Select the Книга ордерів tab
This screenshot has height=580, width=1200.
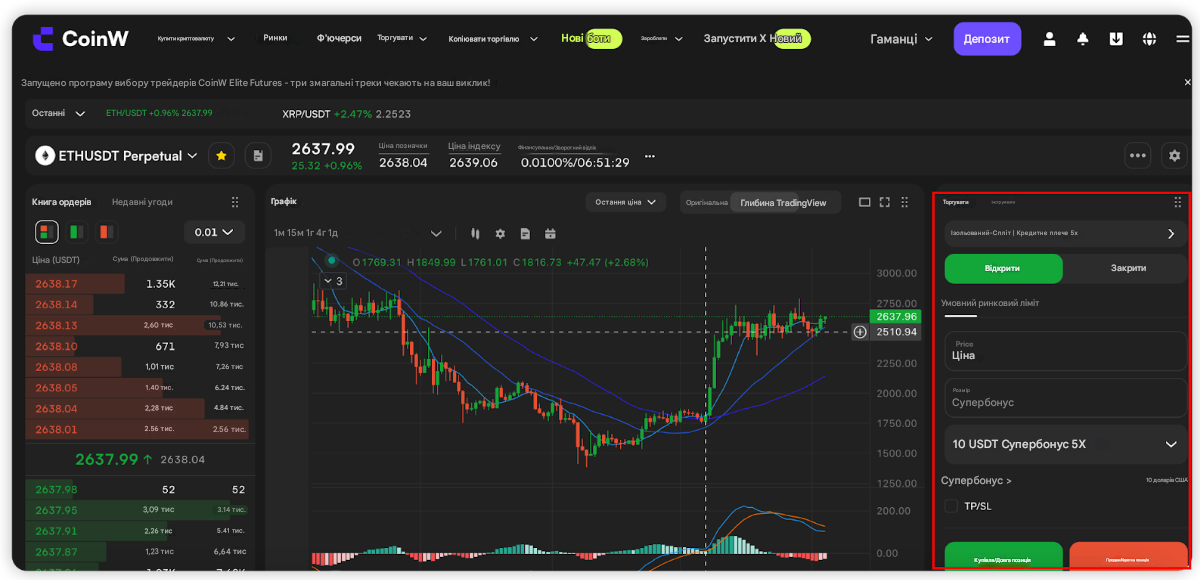pos(61,201)
